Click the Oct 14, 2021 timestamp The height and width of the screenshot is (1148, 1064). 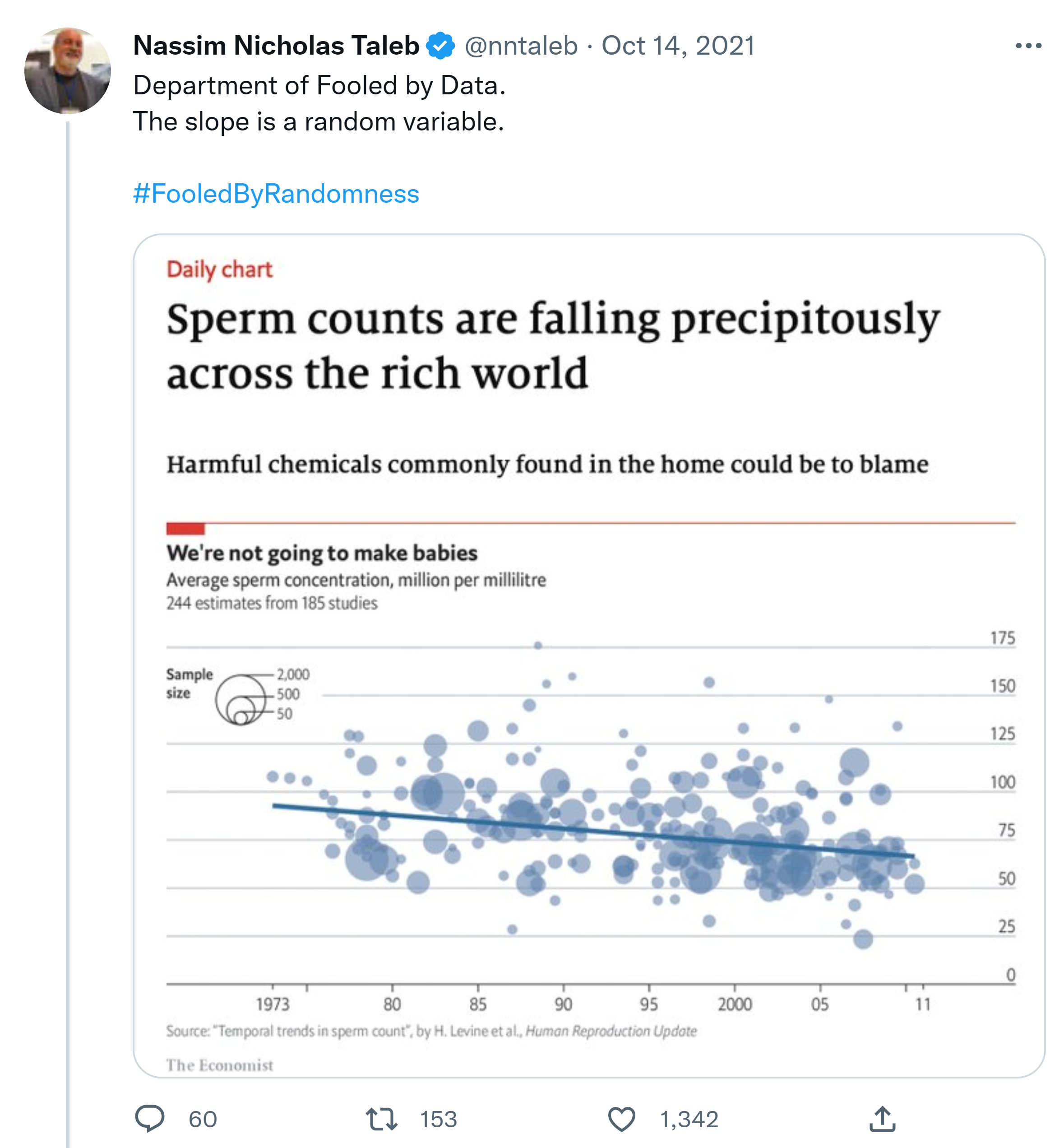click(678, 46)
